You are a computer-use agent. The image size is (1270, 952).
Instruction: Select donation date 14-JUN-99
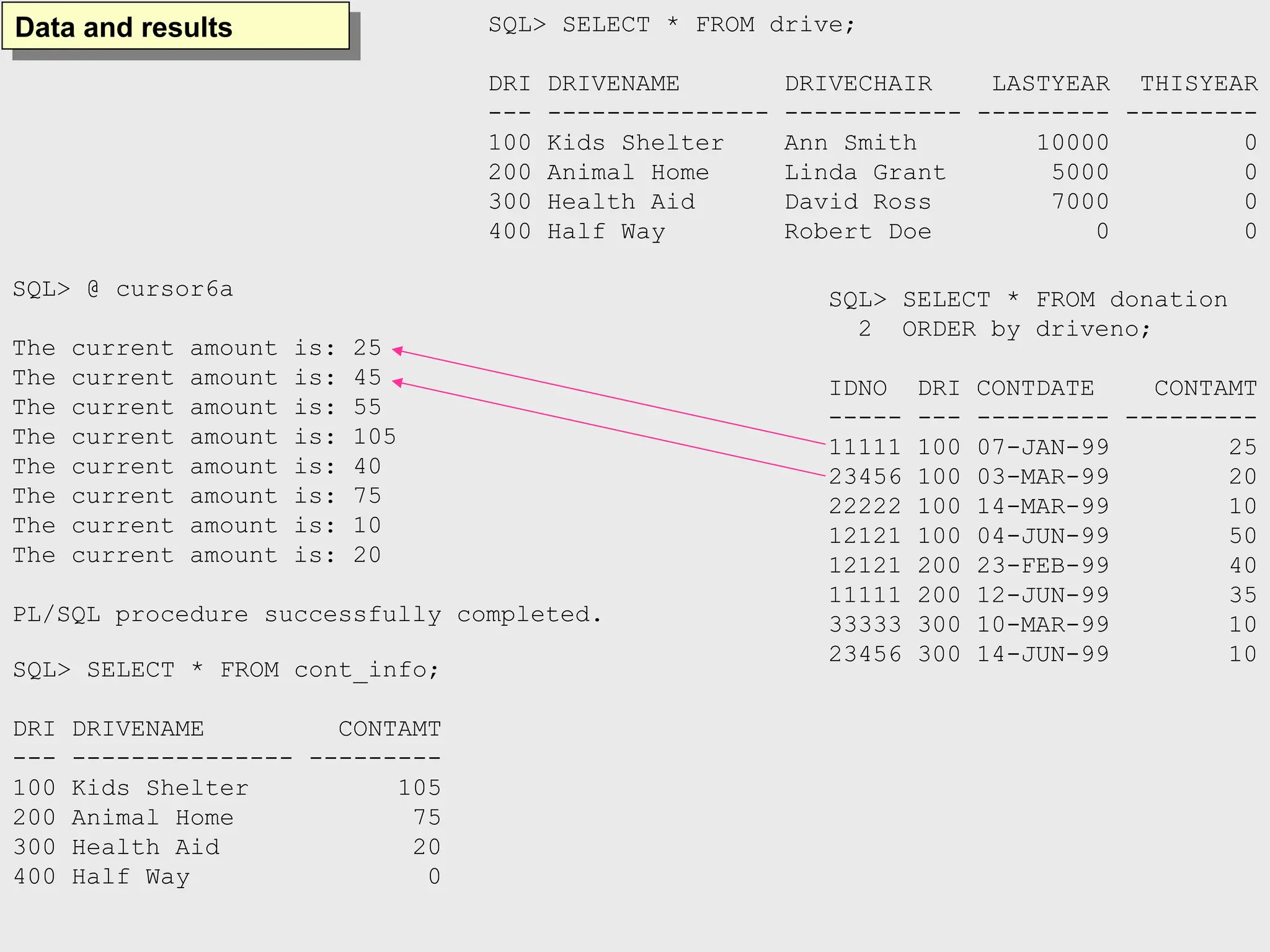coord(1043,655)
